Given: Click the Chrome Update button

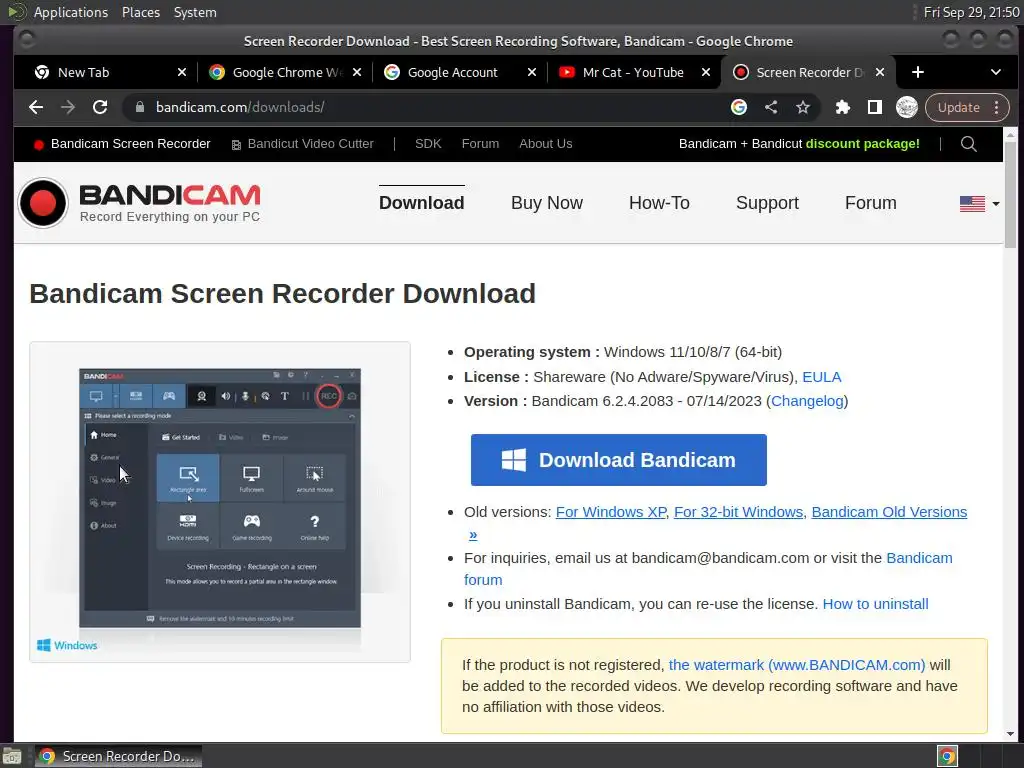Looking at the screenshot, I should (959, 107).
